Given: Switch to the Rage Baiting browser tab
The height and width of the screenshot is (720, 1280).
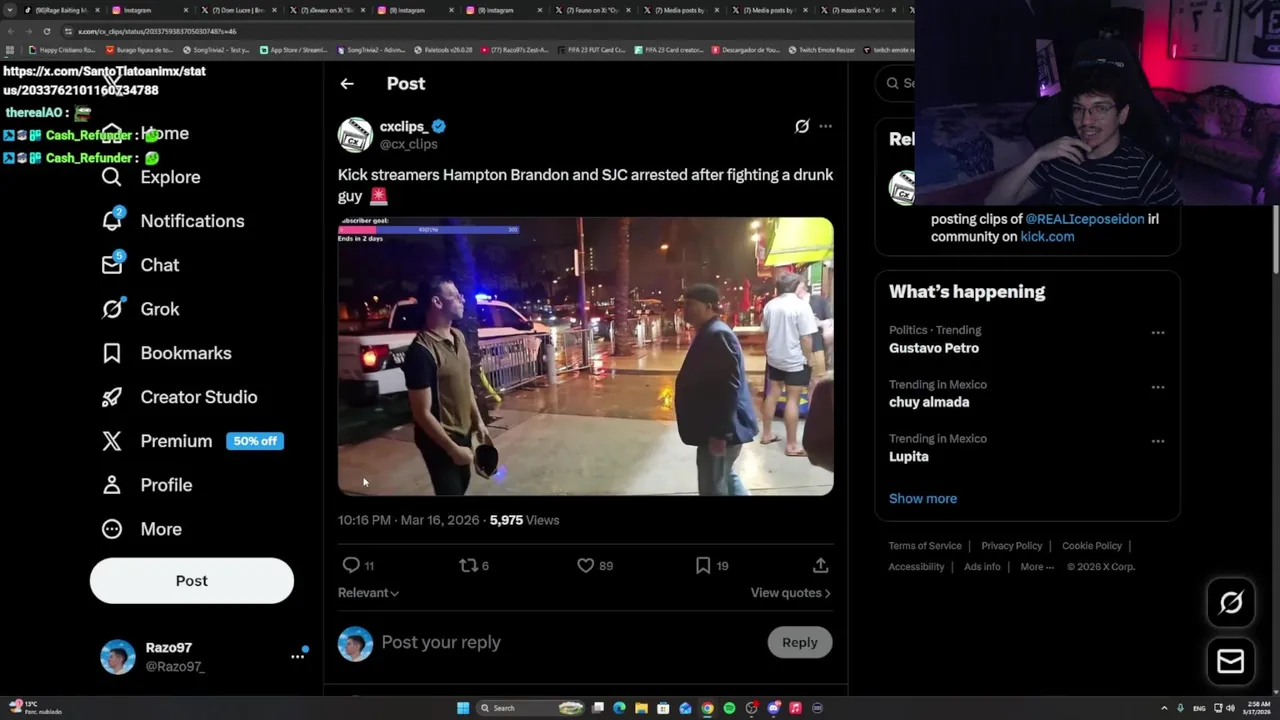Looking at the screenshot, I should 60,10.
